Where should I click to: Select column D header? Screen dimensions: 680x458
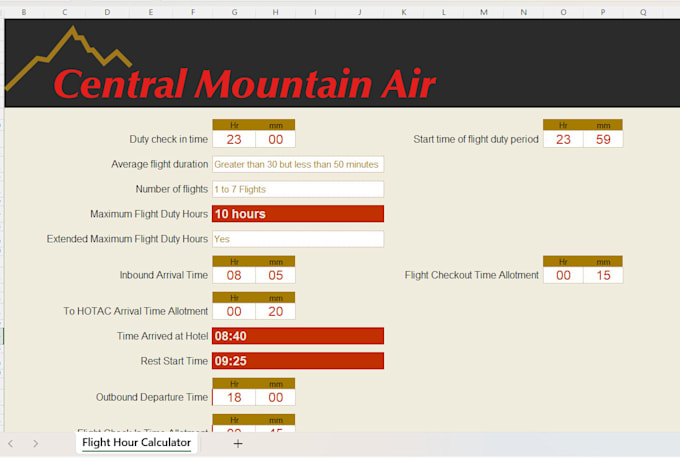tap(107, 12)
